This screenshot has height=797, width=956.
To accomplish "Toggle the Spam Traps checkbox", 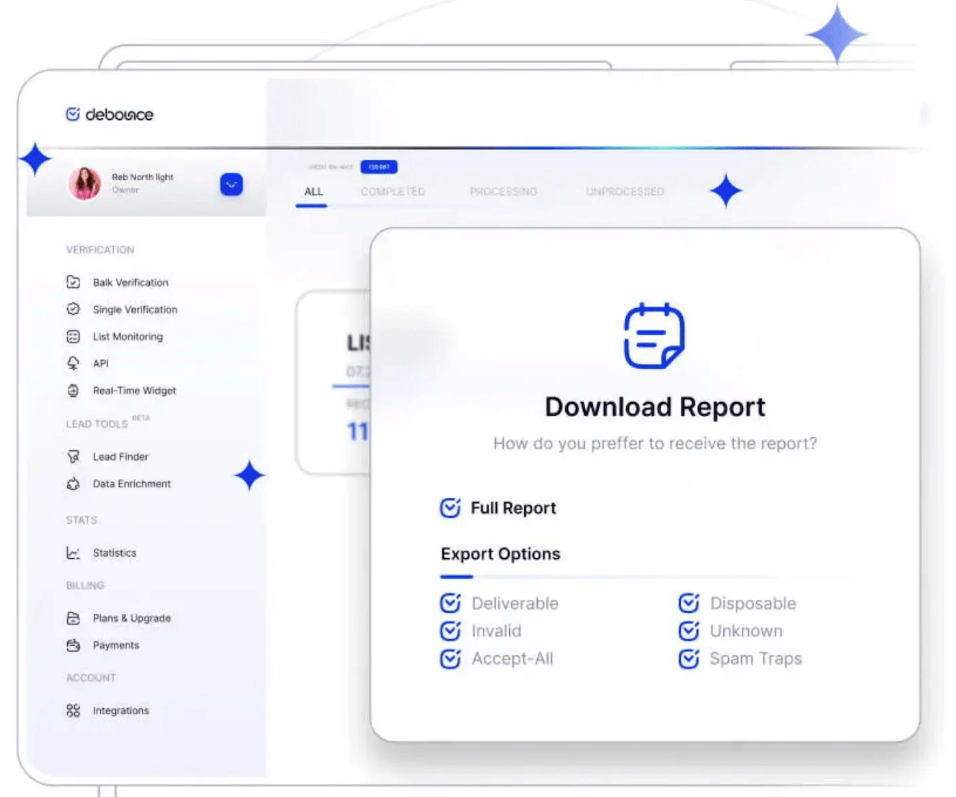I will pos(688,658).
